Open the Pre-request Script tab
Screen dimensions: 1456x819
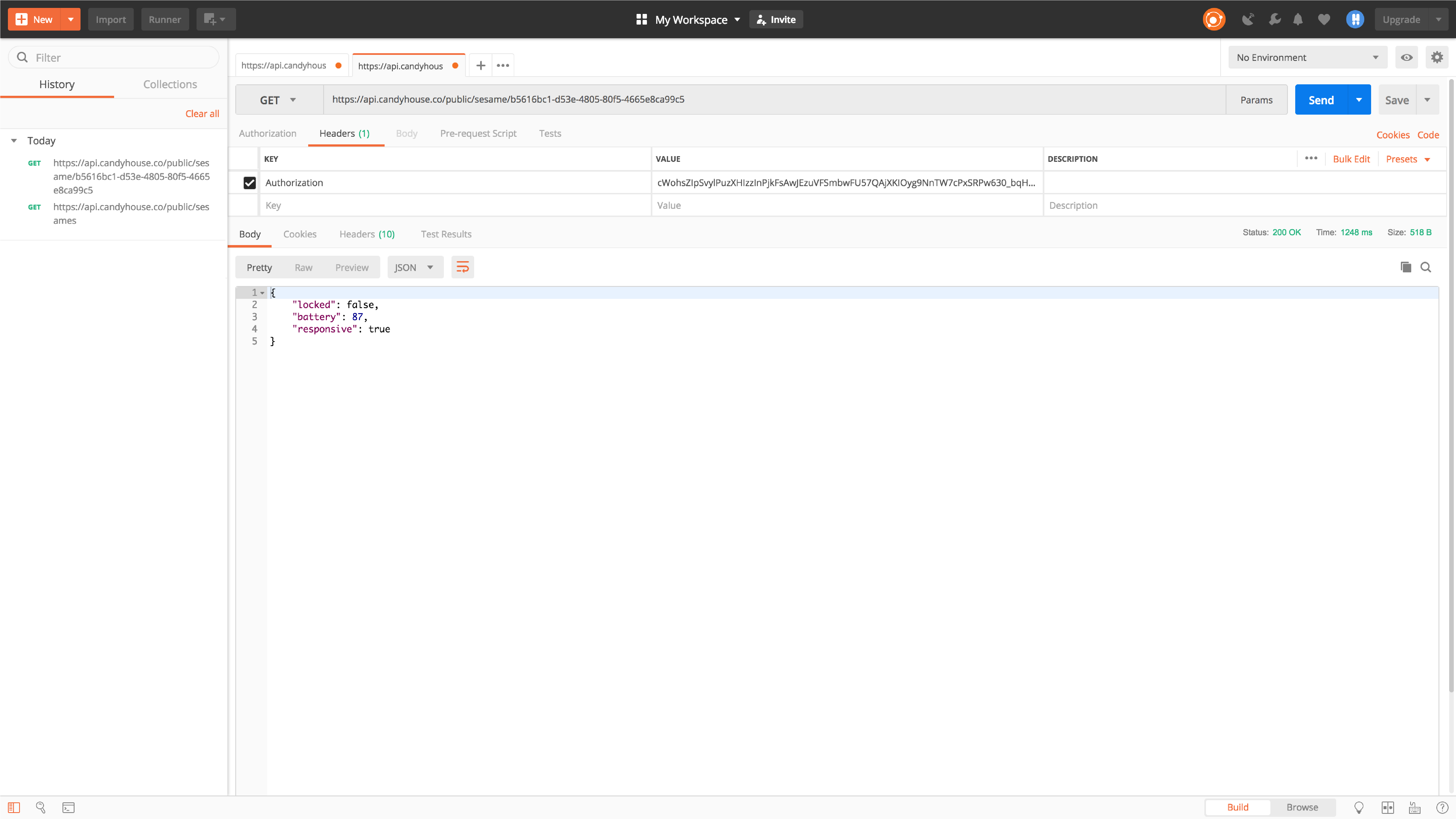click(x=478, y=133)
